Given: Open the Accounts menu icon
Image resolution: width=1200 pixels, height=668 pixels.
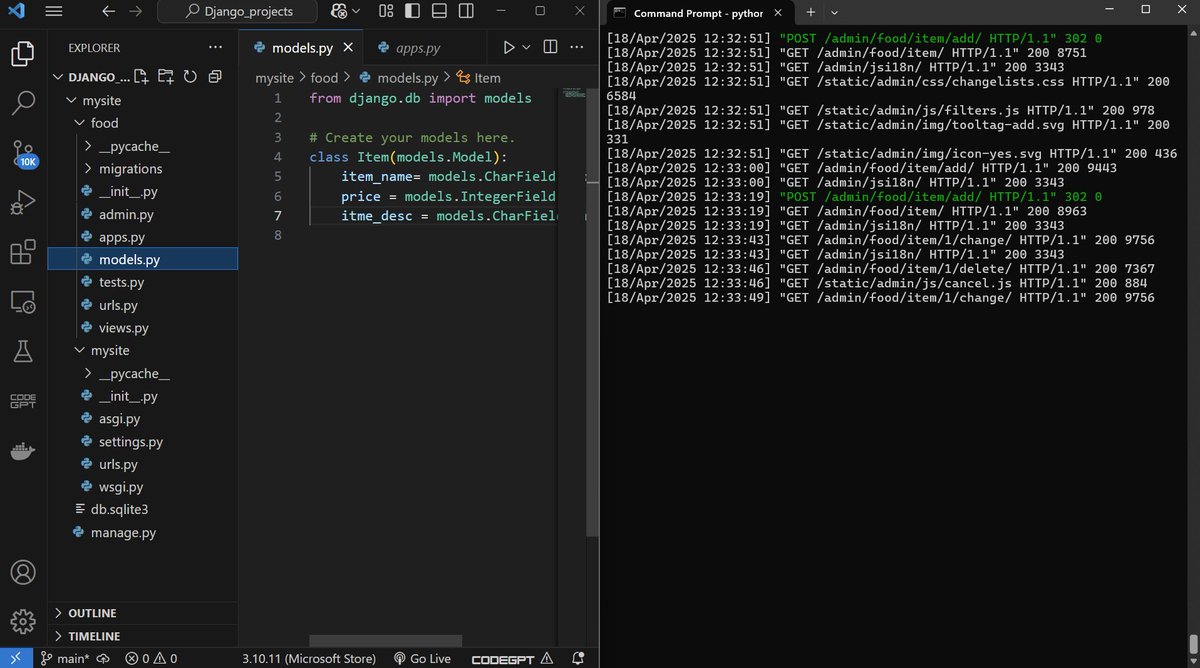Looking at the screenshot, I should click(22, 572).
